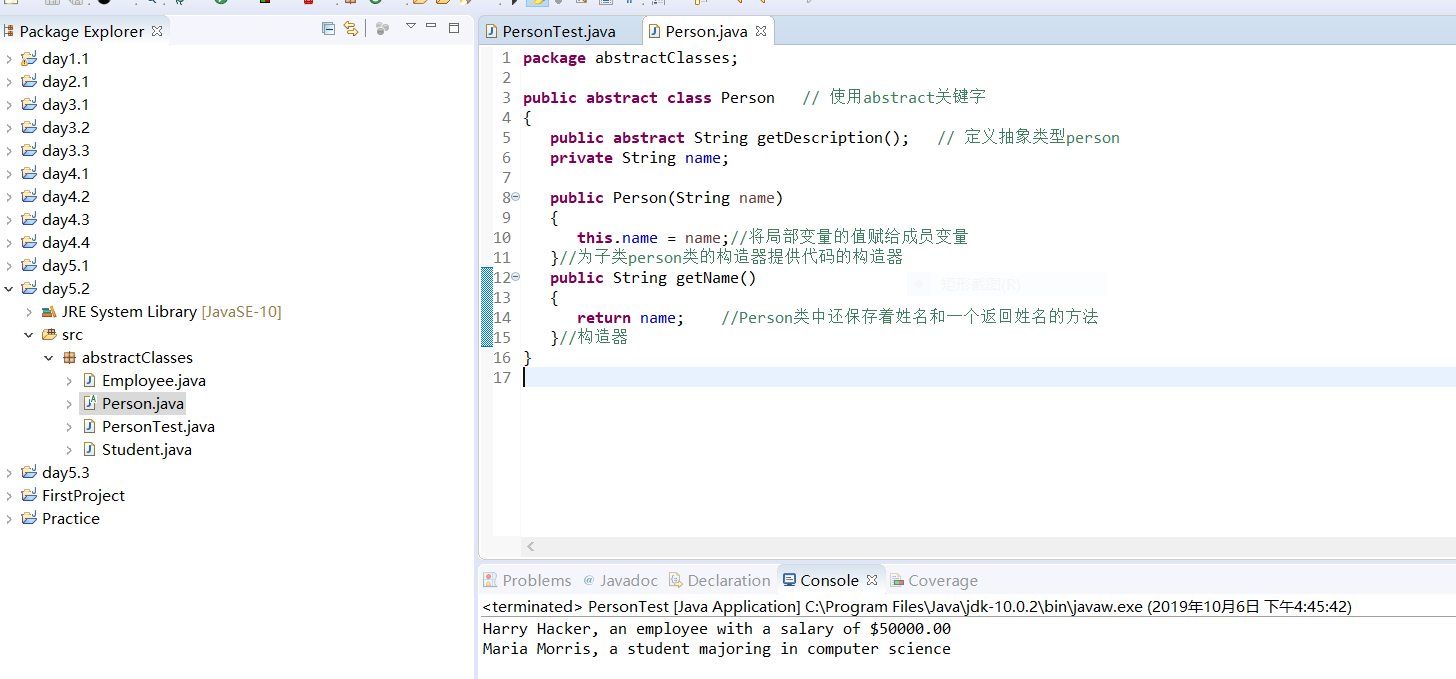This screenshot has width=1456, height=679.
Task: Open the Coverage tab
Action: pyautogui.click(x=934, y=580)
